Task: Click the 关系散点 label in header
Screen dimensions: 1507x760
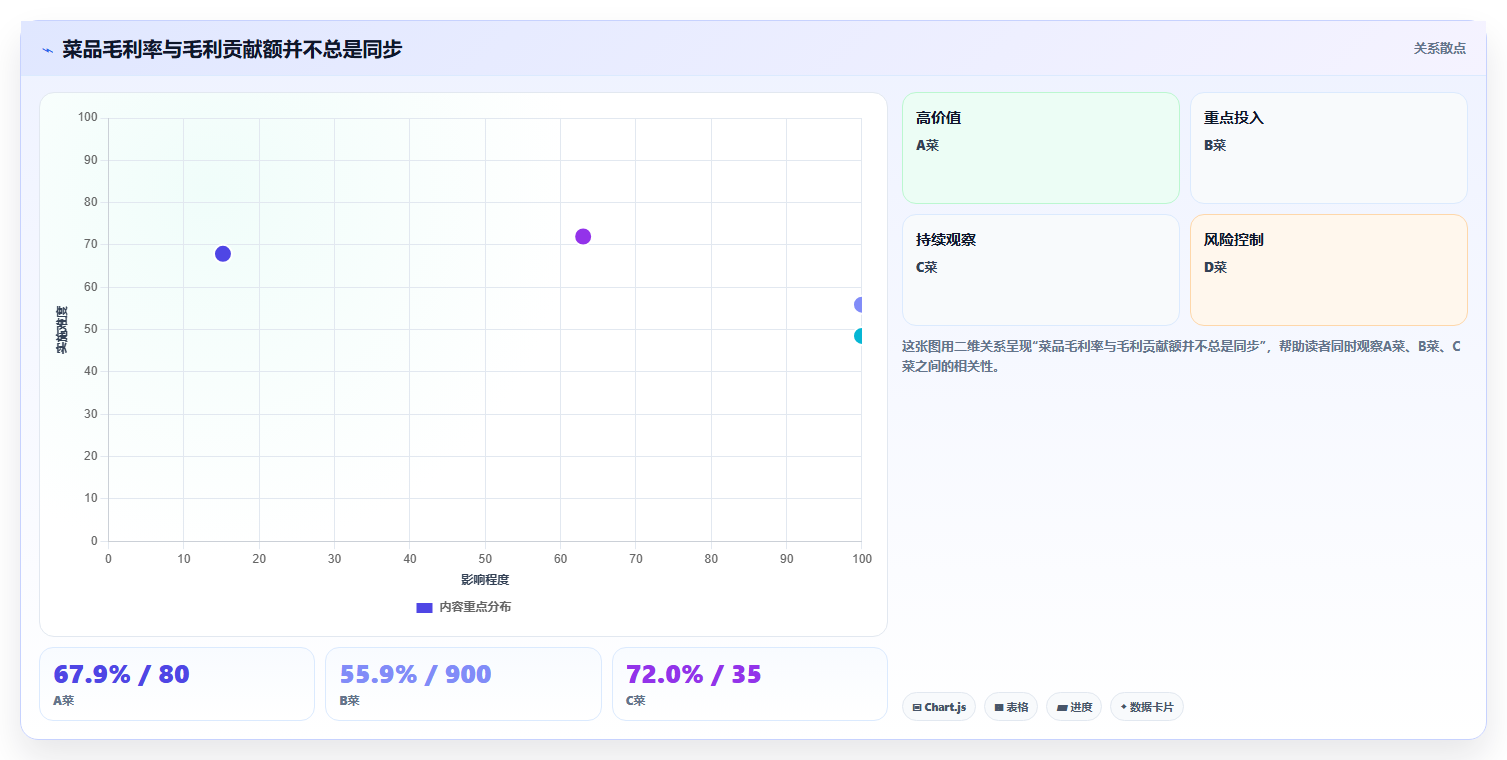Action: tap(1439, 48)
